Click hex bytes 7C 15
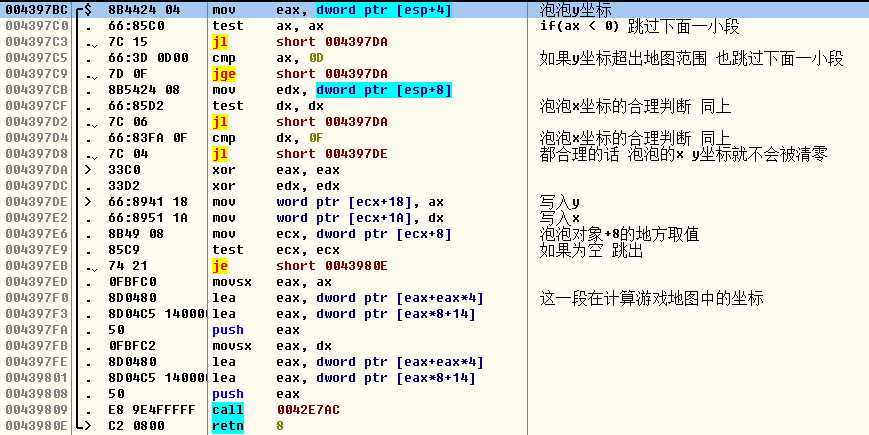 pyautogui.click(x=127, y=42)
